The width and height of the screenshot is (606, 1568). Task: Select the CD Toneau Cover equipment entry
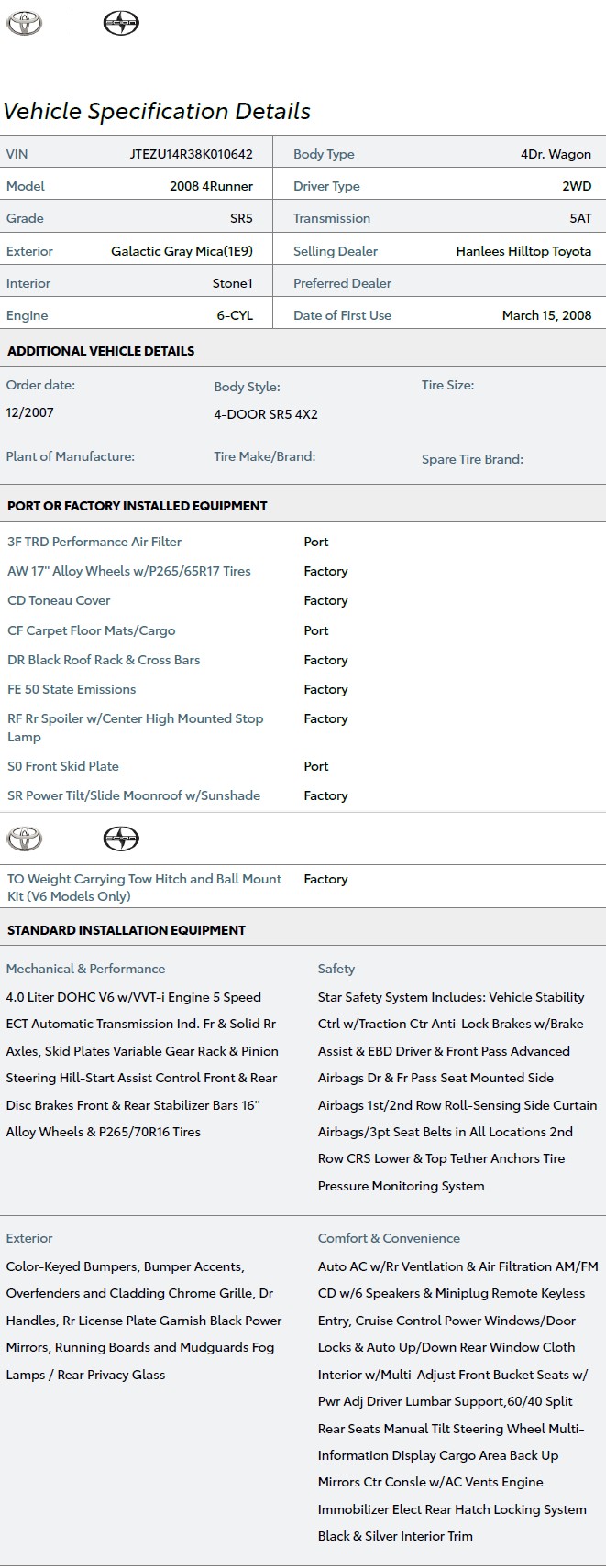(x=59, y=600)
